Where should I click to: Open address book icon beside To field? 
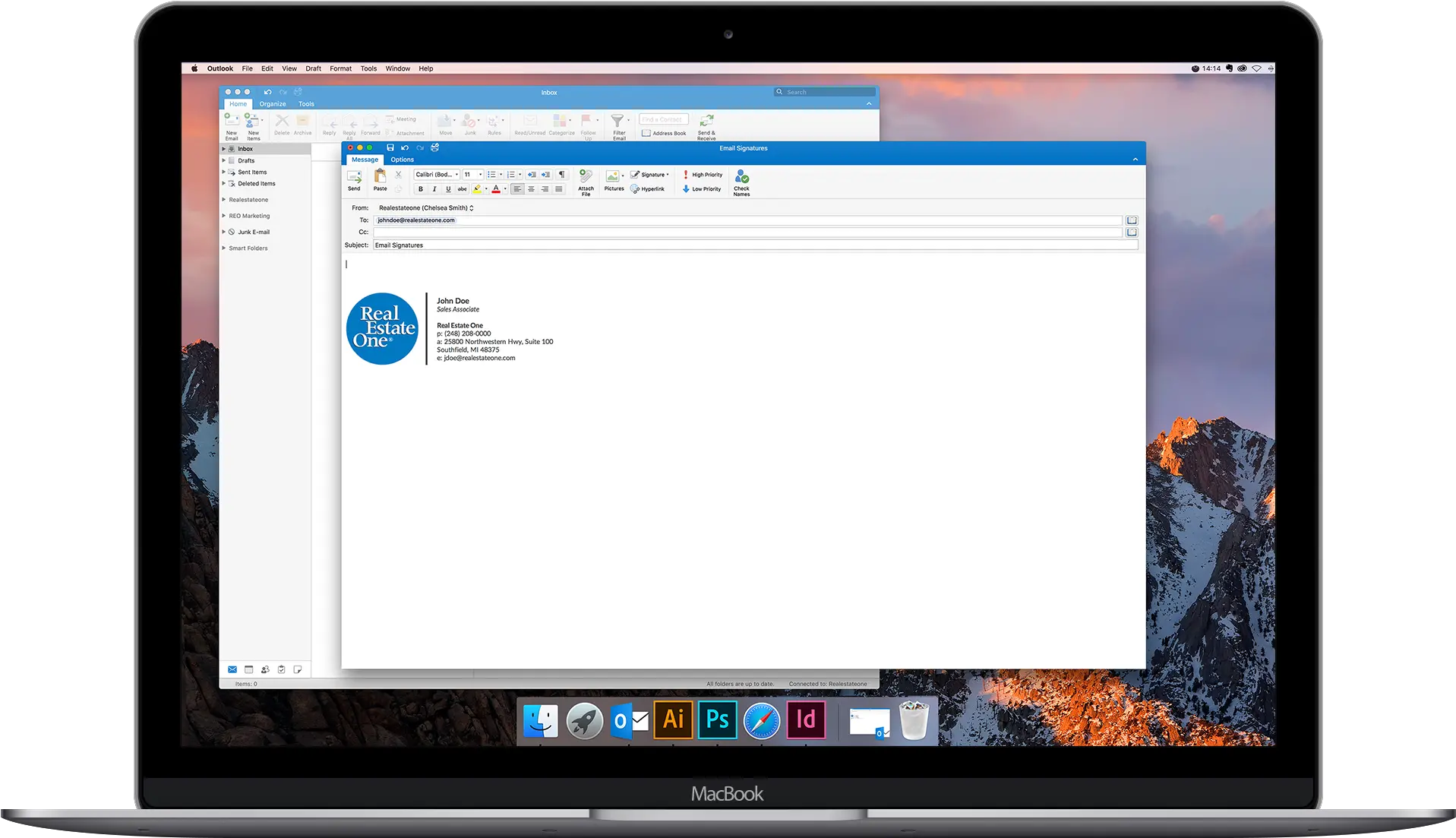(x=1132, y=220)
